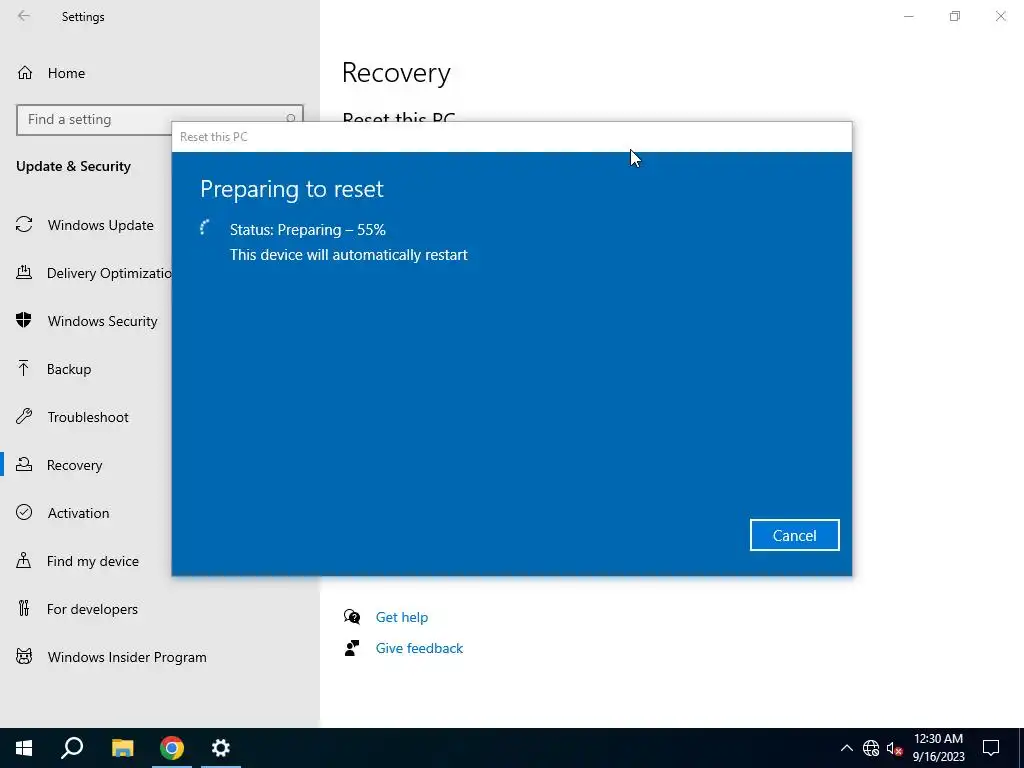This screenshot has width=1024, height=768.
Task: Click the Windows Insider Program cat icon
Action: point(24,656)
